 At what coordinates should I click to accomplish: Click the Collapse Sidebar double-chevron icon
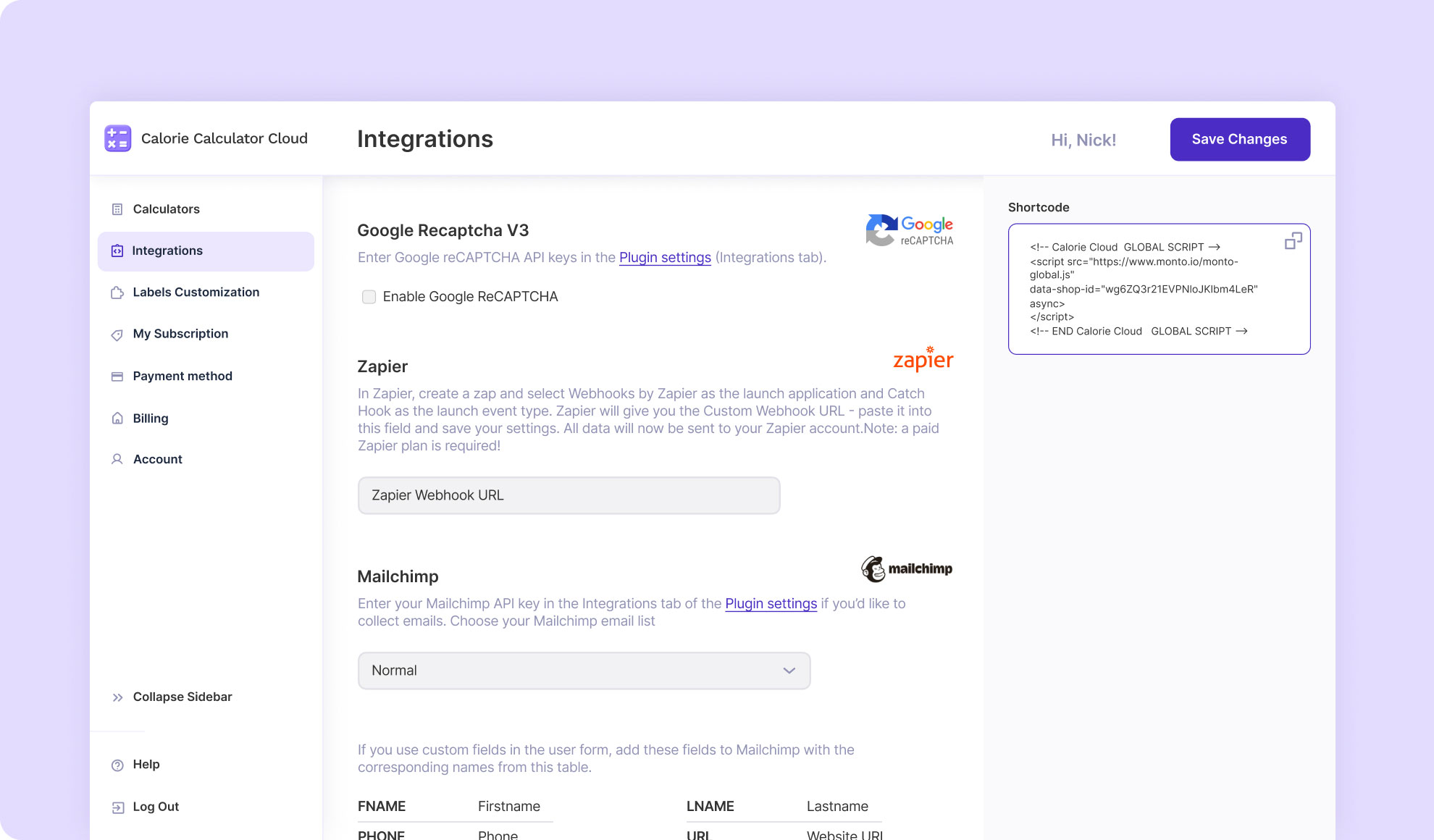click(x=117, y=697)
